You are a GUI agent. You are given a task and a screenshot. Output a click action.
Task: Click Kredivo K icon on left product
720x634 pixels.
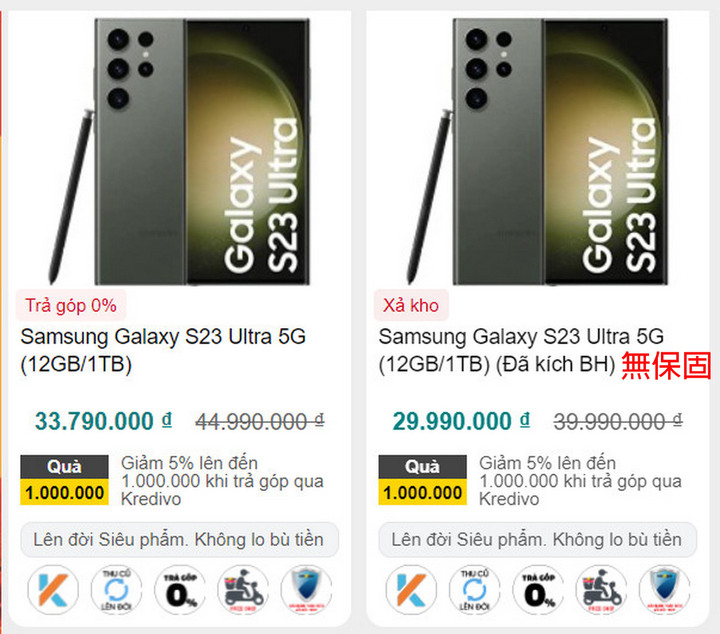pos(53,590)
